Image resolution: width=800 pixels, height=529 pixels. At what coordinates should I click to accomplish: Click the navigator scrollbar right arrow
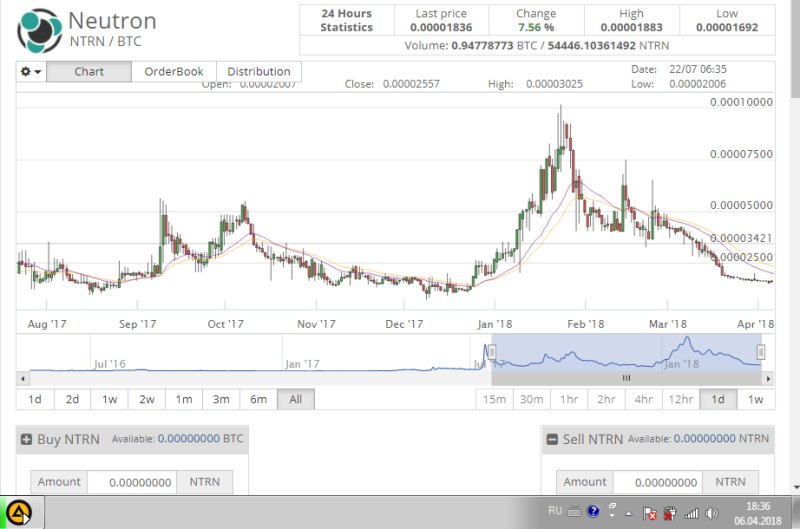768,378
